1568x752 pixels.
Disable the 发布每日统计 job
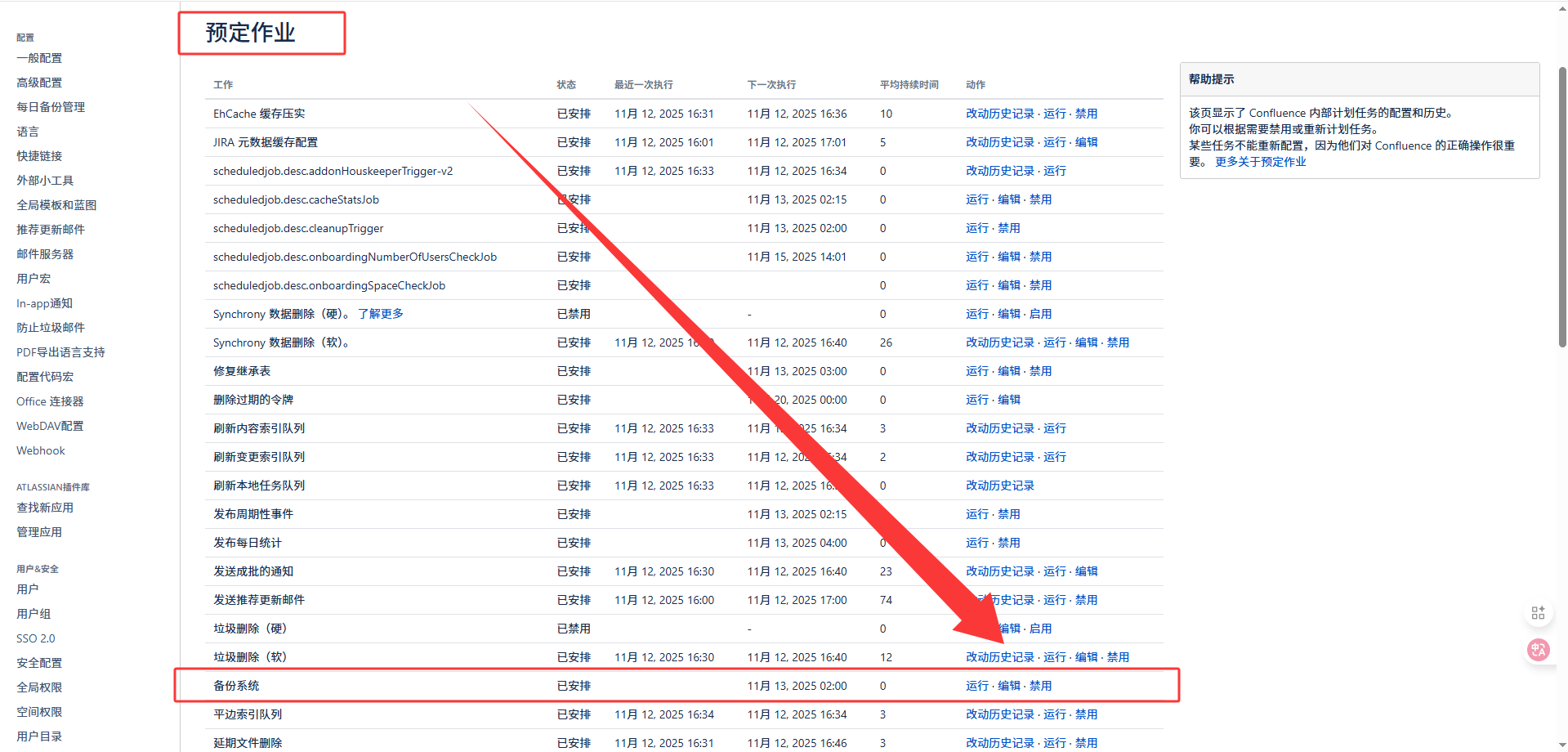click(1008, 543)
